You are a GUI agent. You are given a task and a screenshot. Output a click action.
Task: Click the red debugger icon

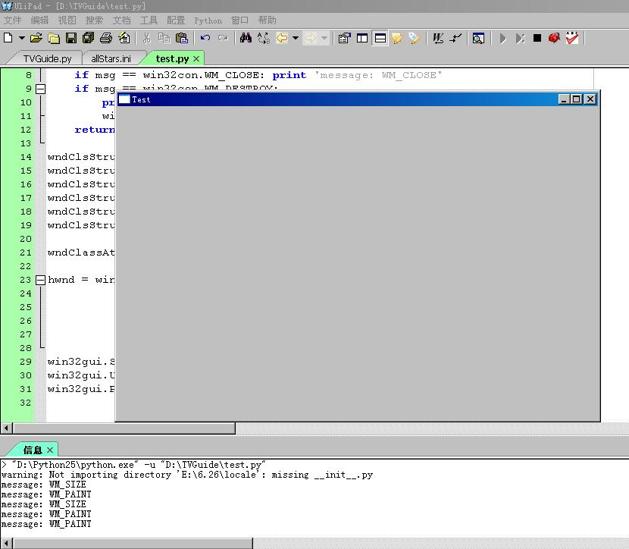point(554,38)
